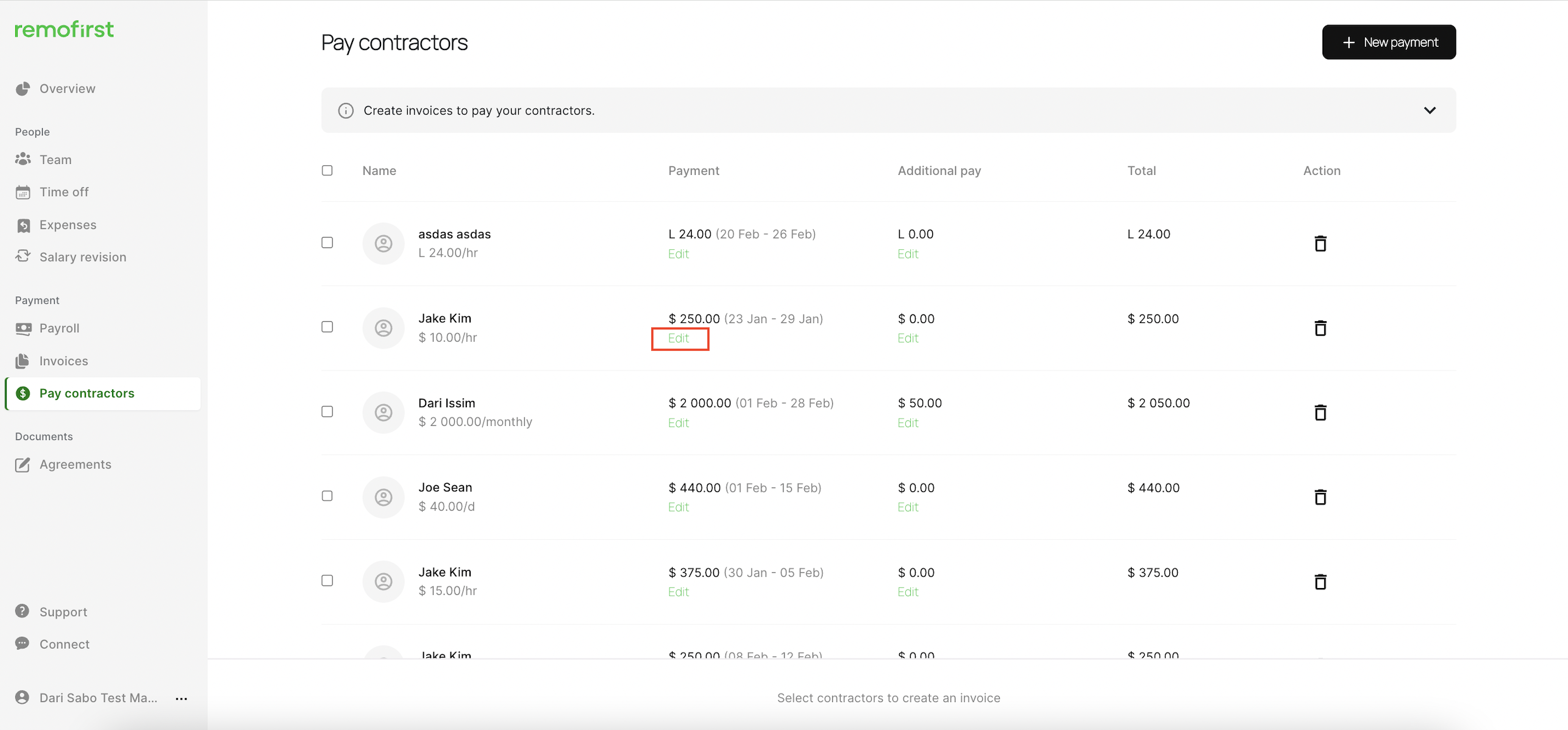Check the Joe Sean row checkbox
1568x730 pixels.
click(327, 496)
